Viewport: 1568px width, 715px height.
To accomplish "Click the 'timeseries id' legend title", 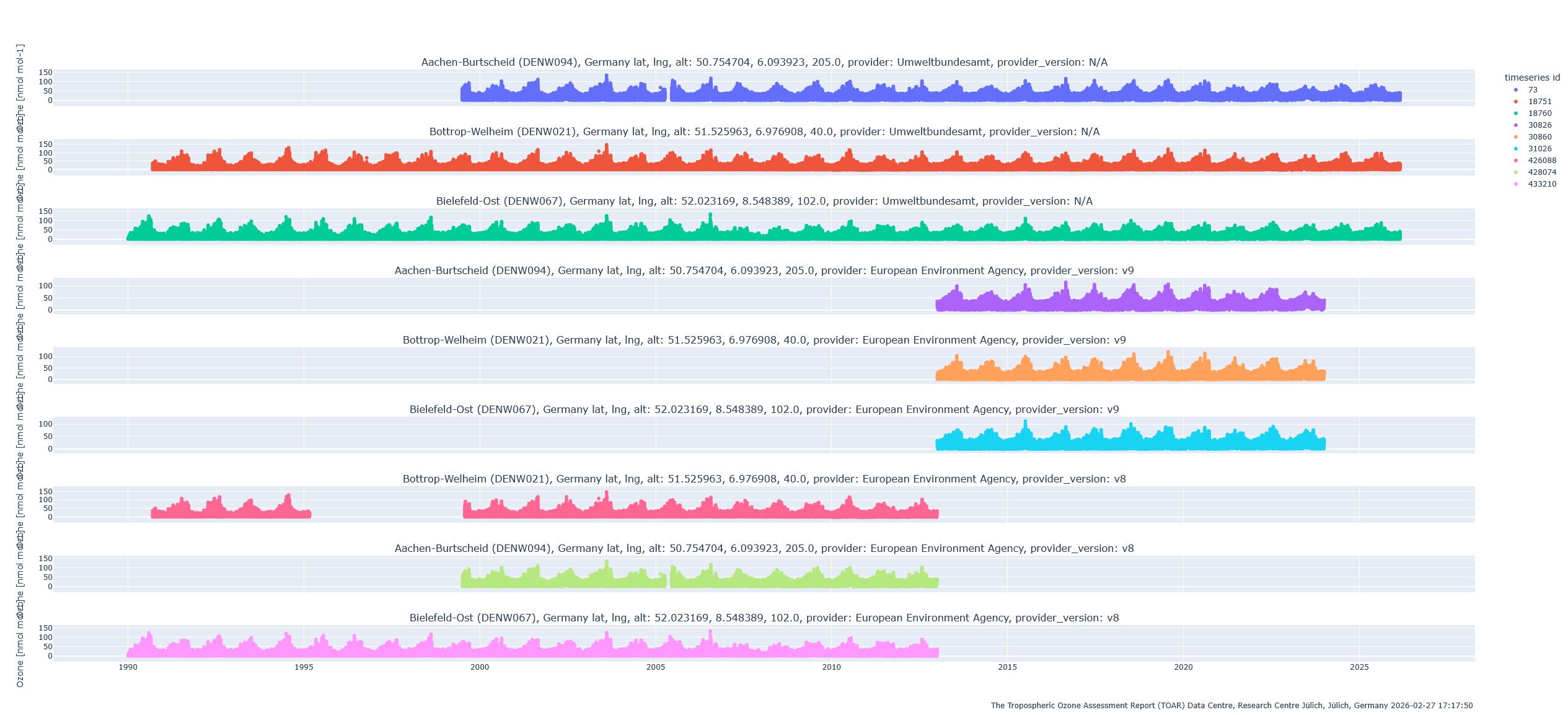I will coord(1531,78).
